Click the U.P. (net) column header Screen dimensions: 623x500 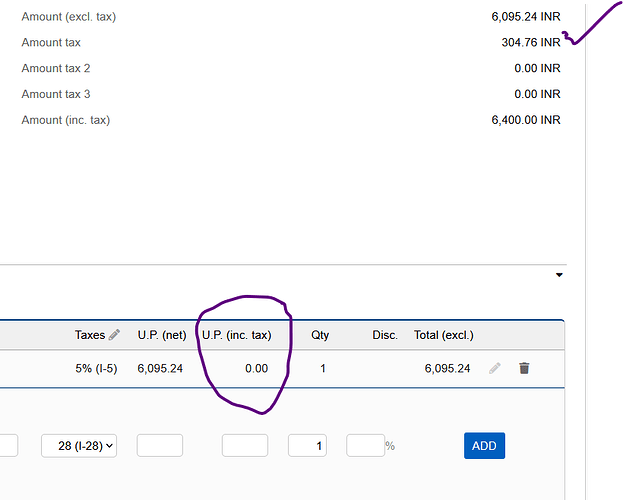tap(162, 335)
